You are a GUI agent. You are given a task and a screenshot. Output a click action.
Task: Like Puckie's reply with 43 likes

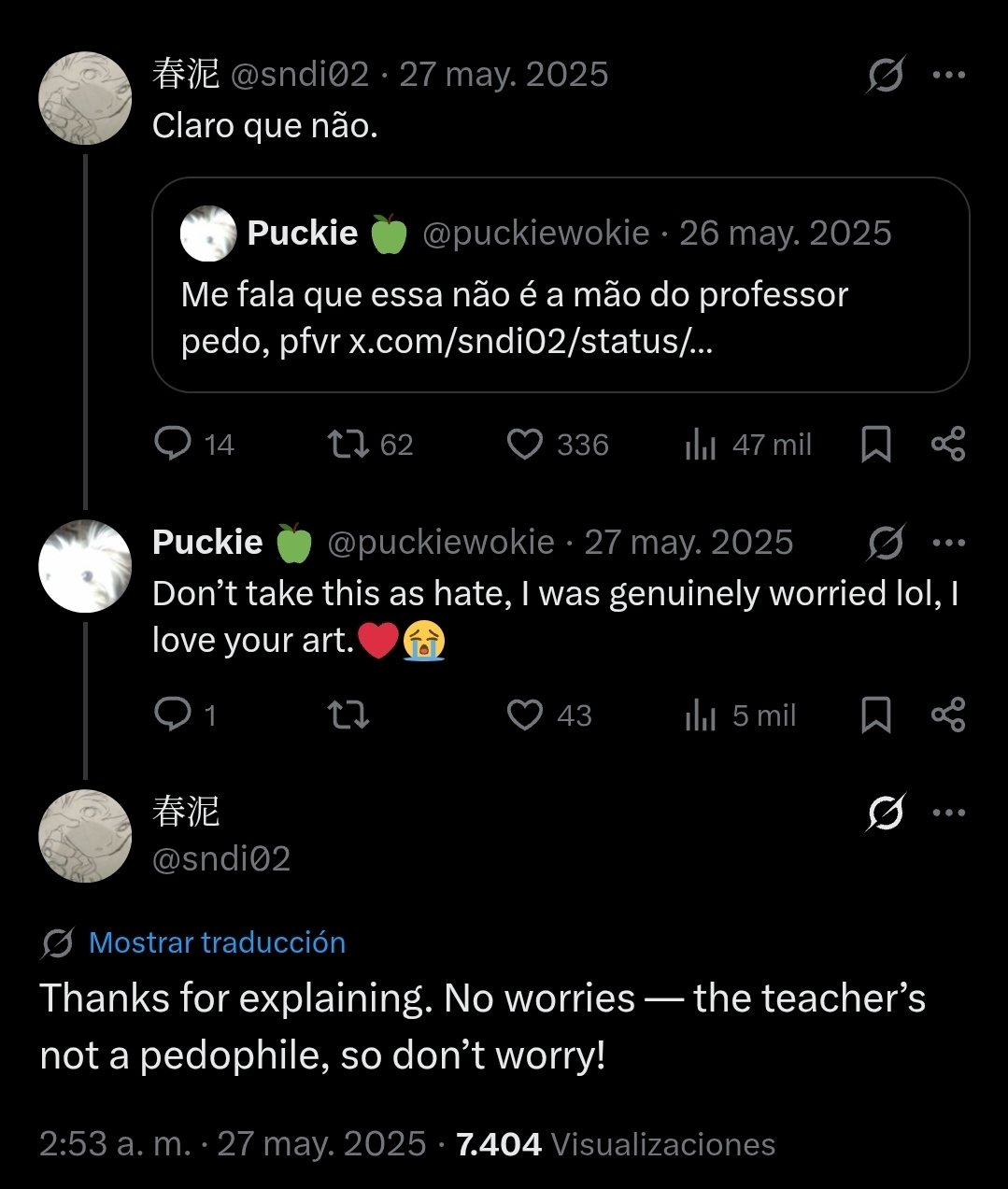click(x=525, y=715)
